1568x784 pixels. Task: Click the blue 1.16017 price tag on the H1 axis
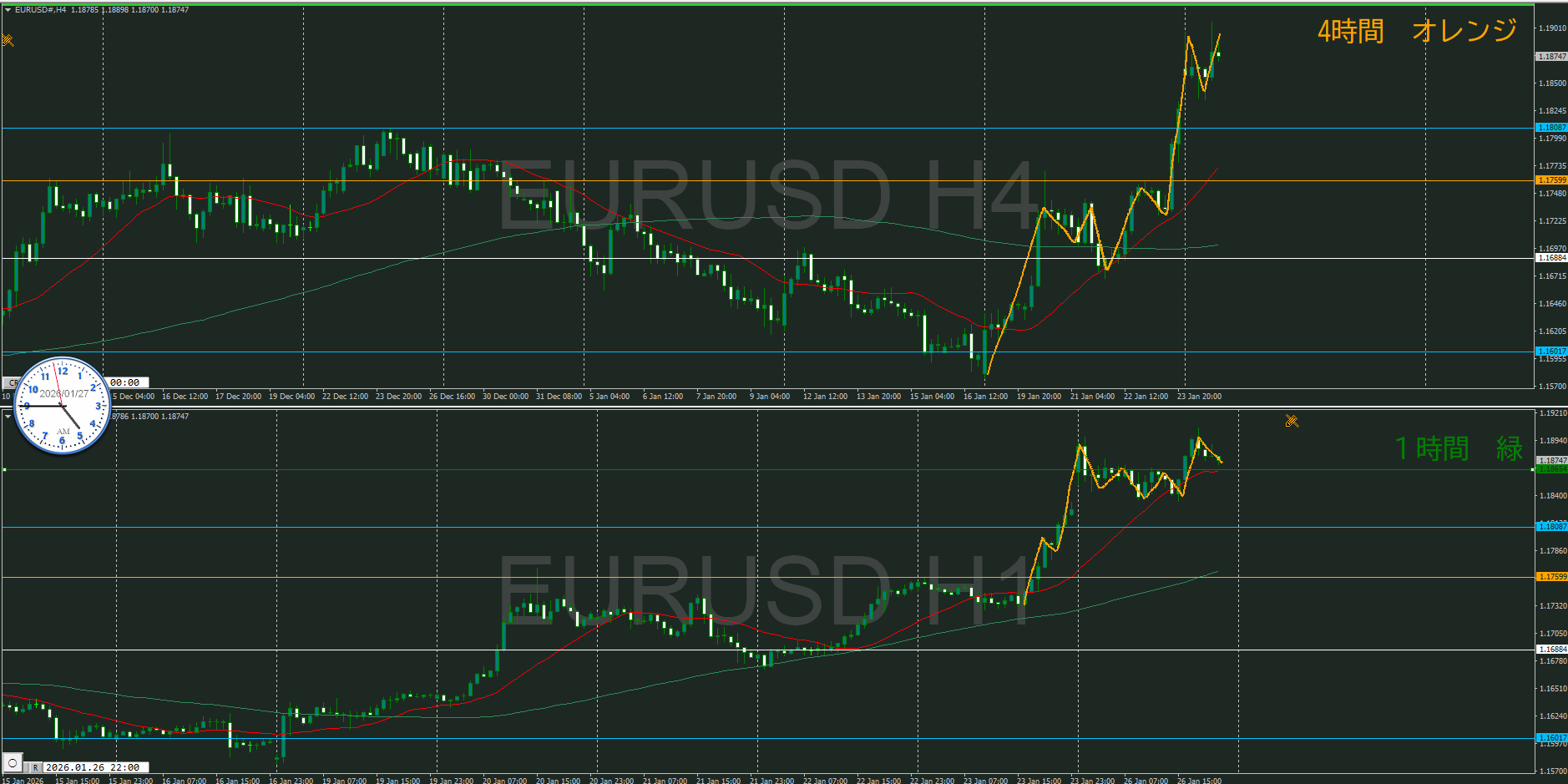(x=1551, y=737)
